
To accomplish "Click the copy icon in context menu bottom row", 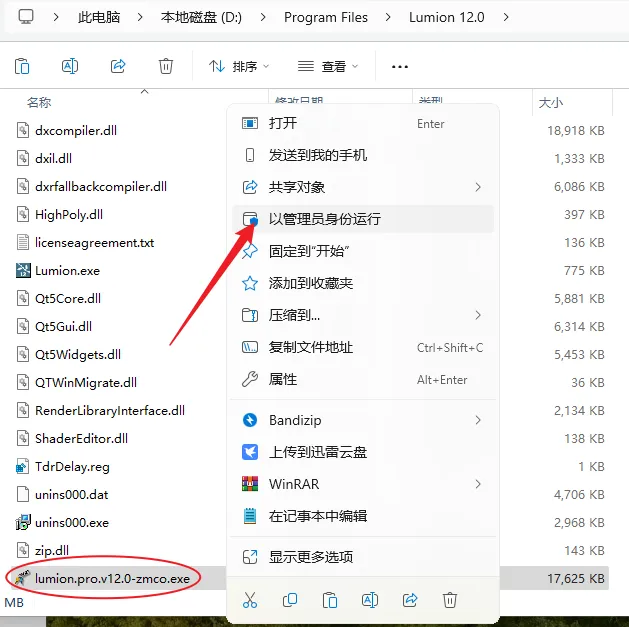I will [290, 600].
